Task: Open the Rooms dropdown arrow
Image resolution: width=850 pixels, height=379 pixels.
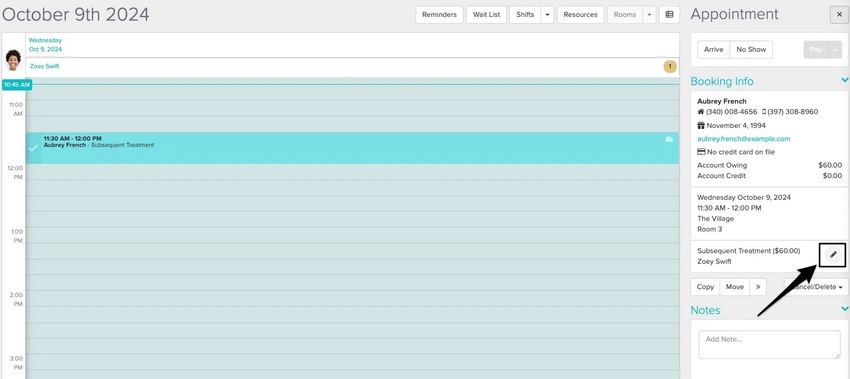Action: pos(649,15)
